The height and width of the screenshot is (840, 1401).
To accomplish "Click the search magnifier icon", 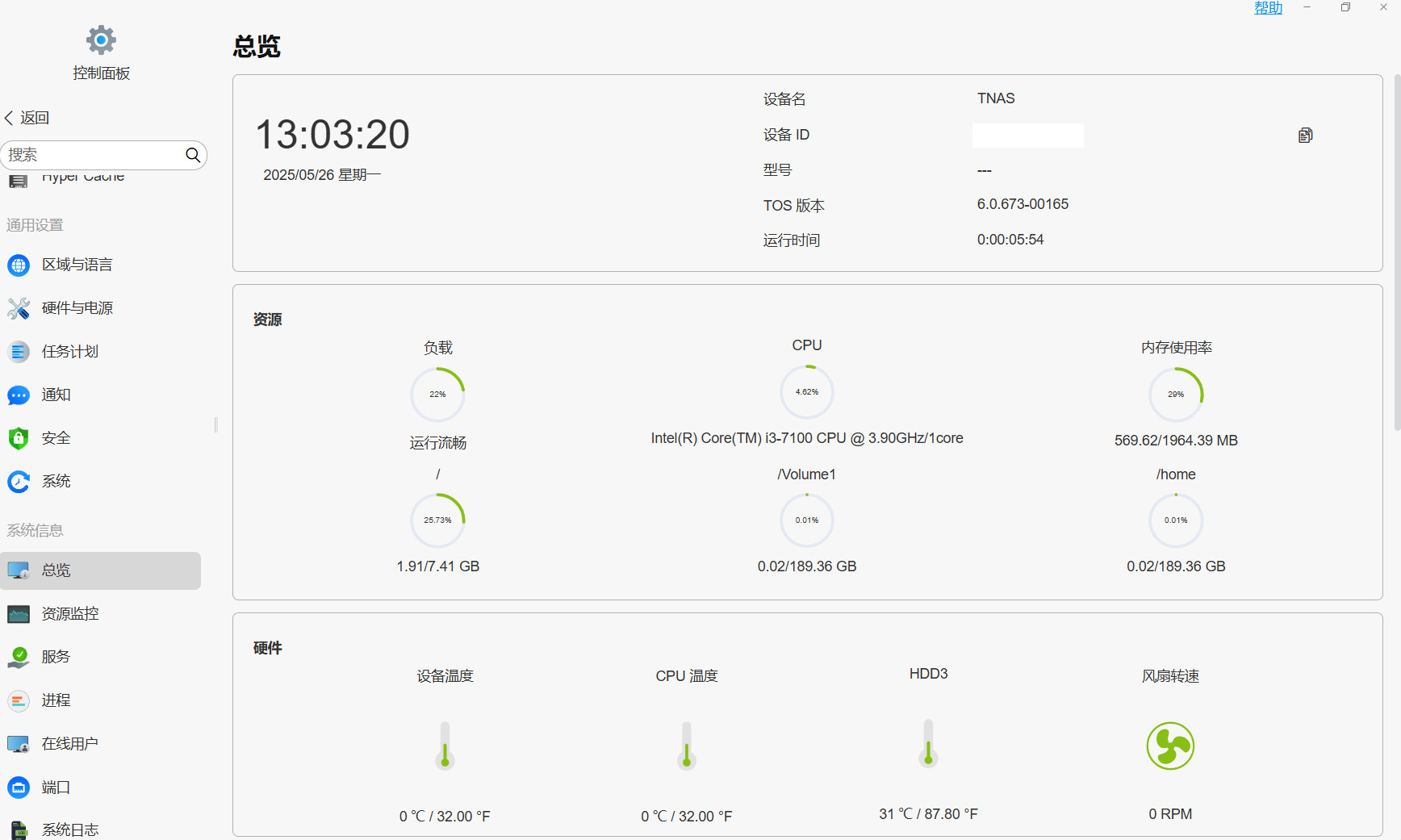I will (193, 155).
